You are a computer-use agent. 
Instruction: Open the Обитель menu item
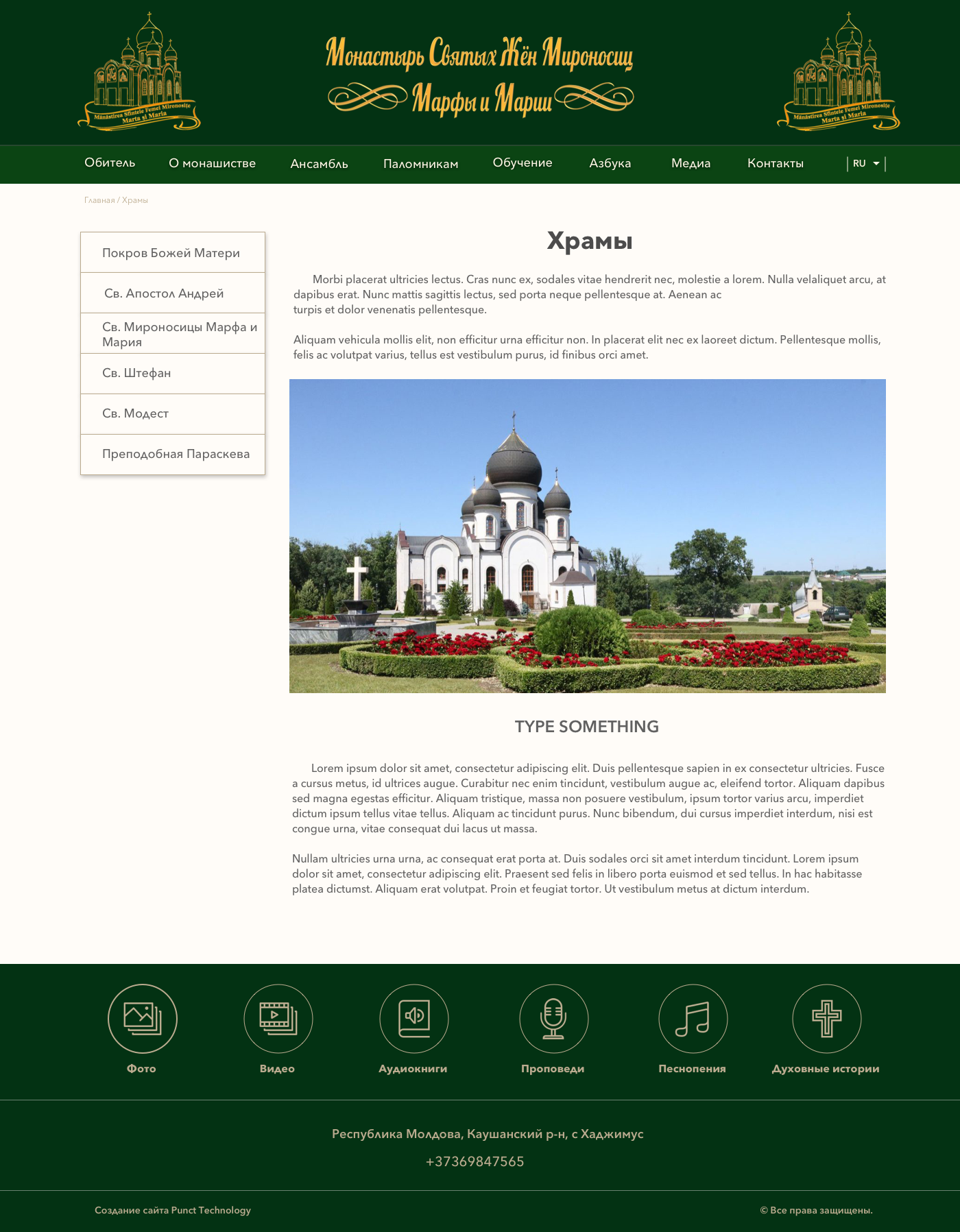110,163
